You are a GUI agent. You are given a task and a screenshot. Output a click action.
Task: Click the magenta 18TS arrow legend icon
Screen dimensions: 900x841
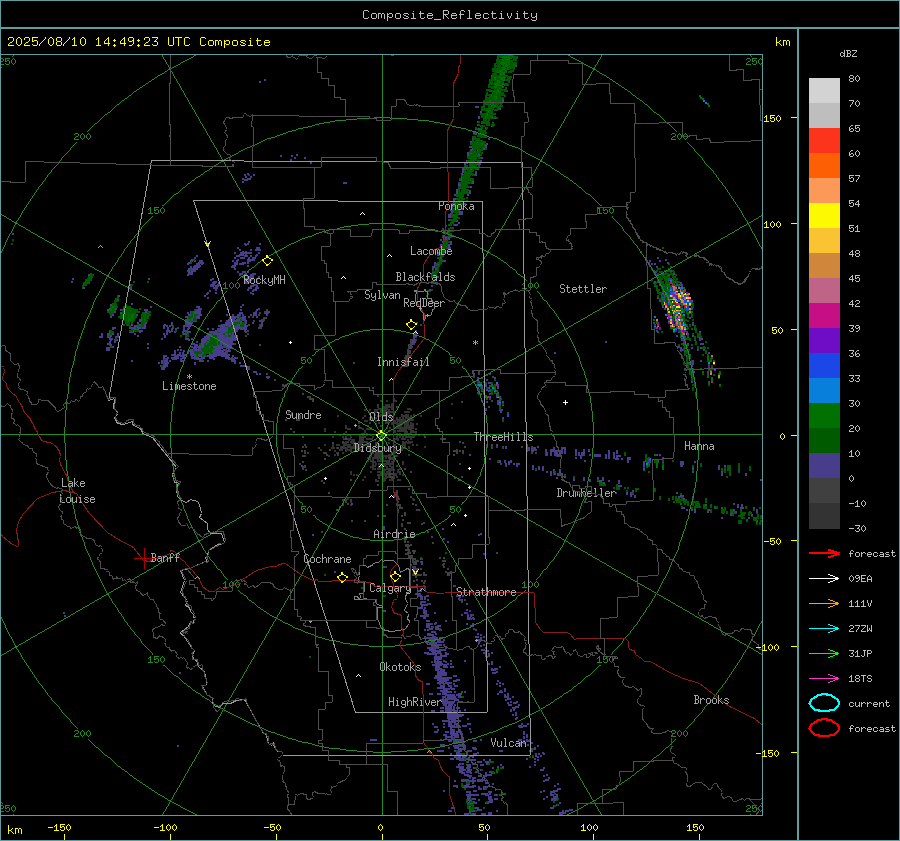824,678
